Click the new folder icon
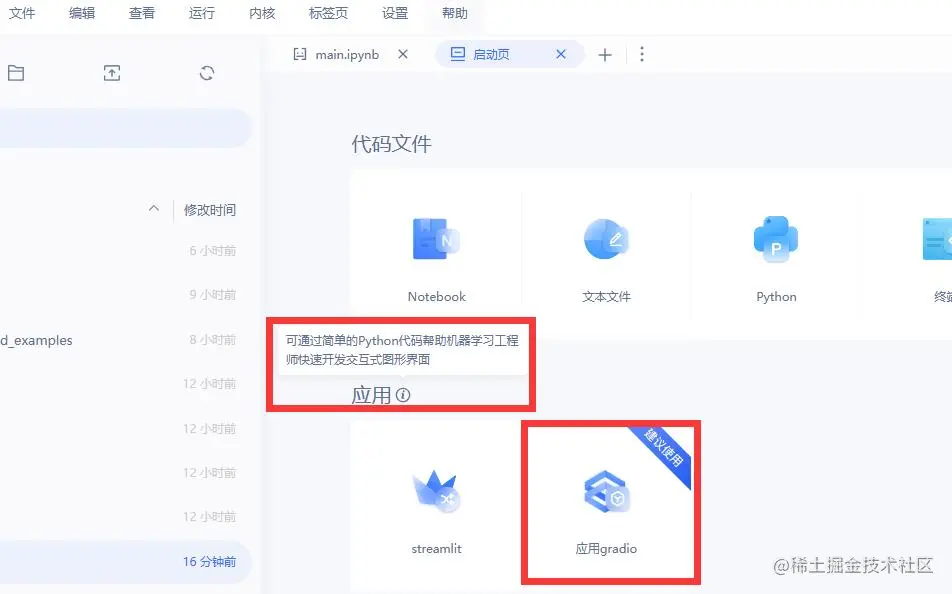Screen dimensions: 952x594 coord(16,73)
